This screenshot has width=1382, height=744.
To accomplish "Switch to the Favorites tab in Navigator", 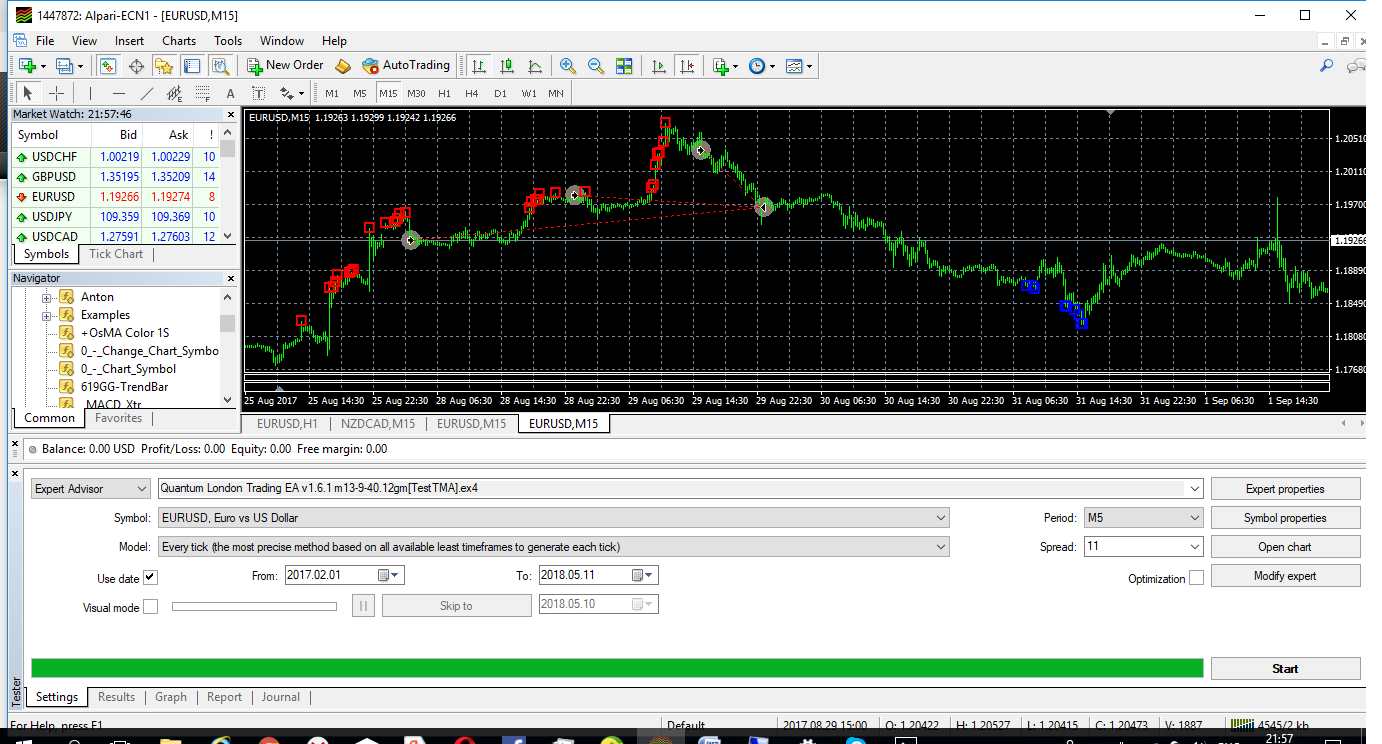I will (x=119, y=418).
